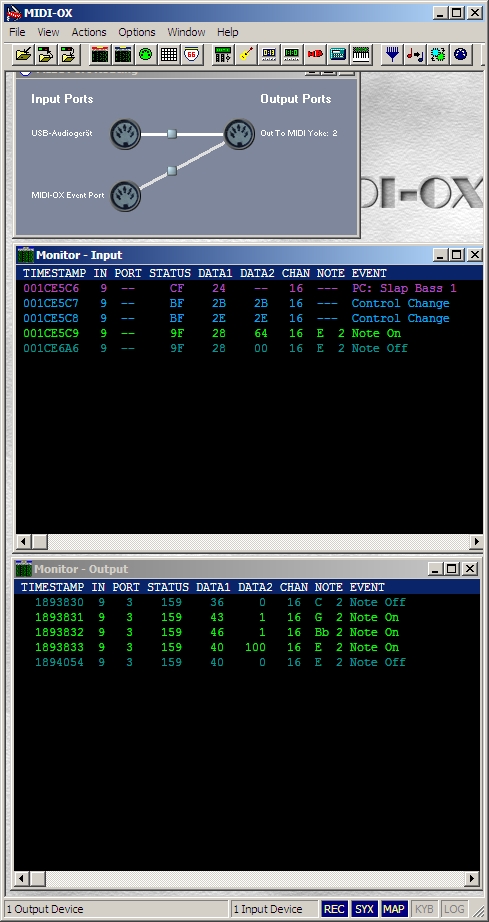
Task: Click the Monitor - Output title bar icon
Action: [24, 569]
